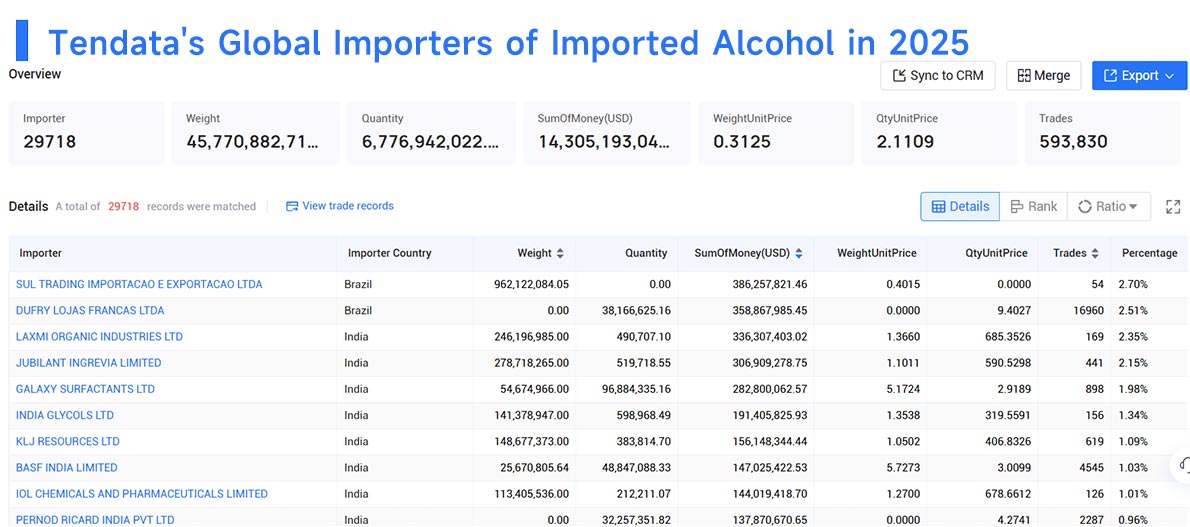Toggle fullscreen expand icon
The height and width of the screenshot is (527, 1190).
click(x=1173, y=207)
